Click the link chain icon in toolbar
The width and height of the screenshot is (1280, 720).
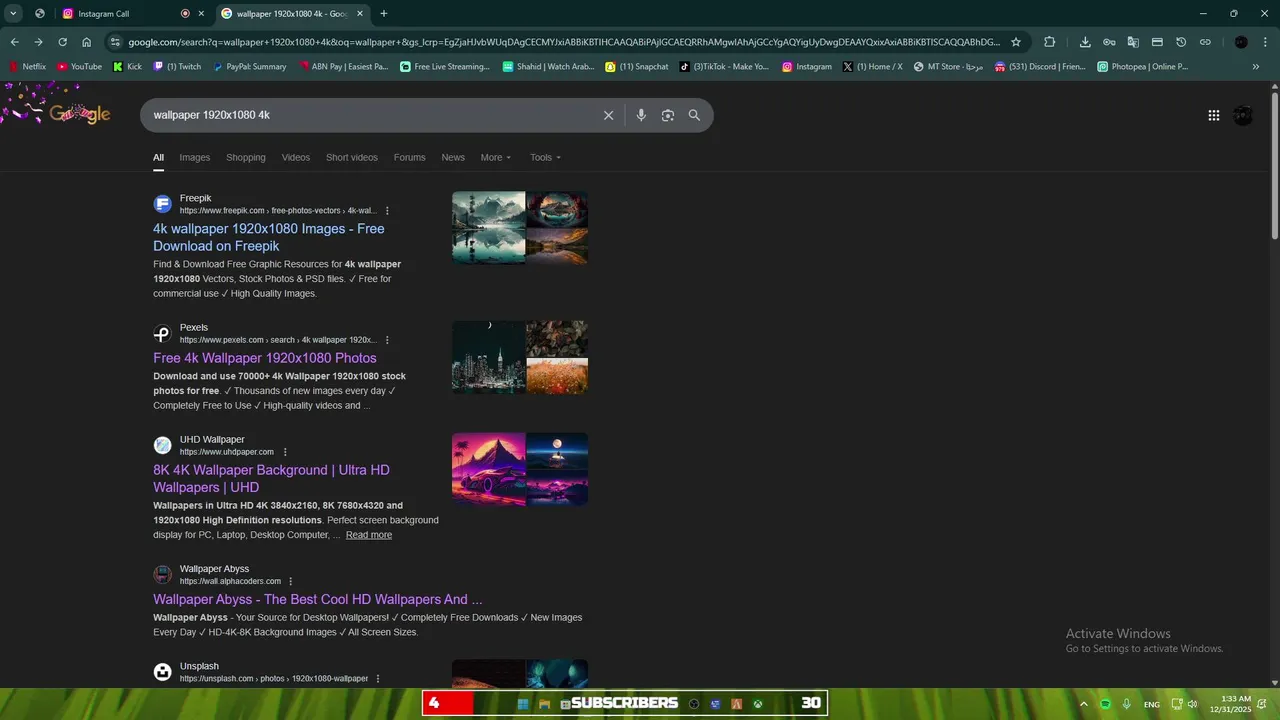point(1205,42)
